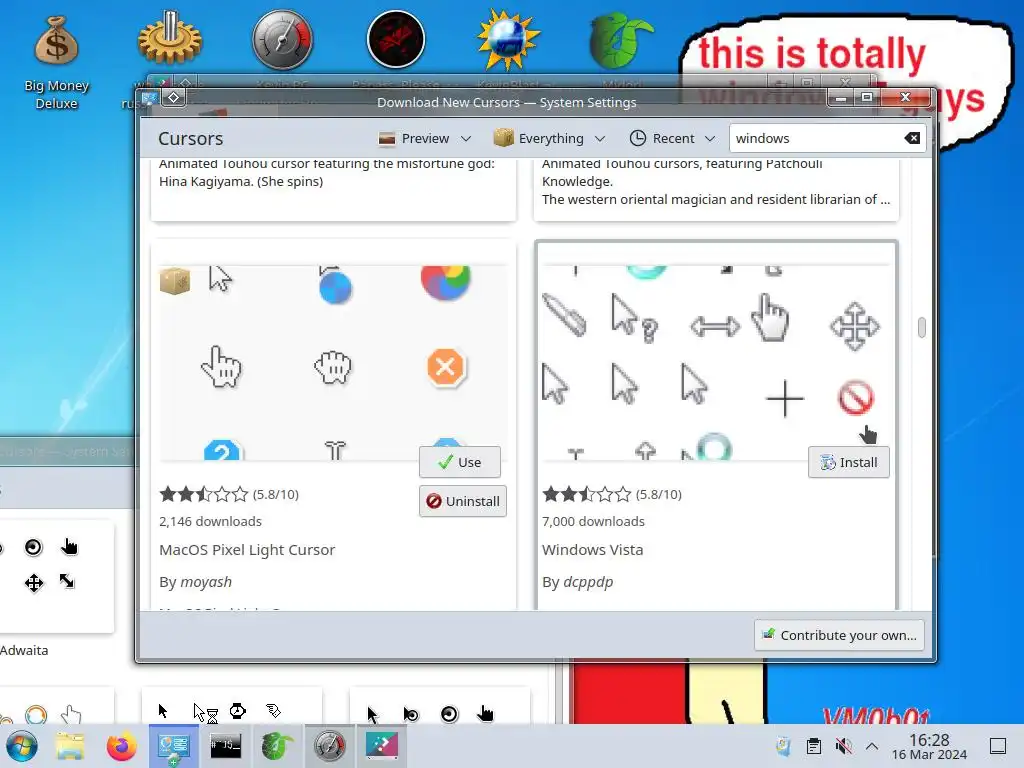Click the Windows Vista star rating
The width and height of the screenshot is (1024, 768).
pyautogui.click(x=586, y=494)
